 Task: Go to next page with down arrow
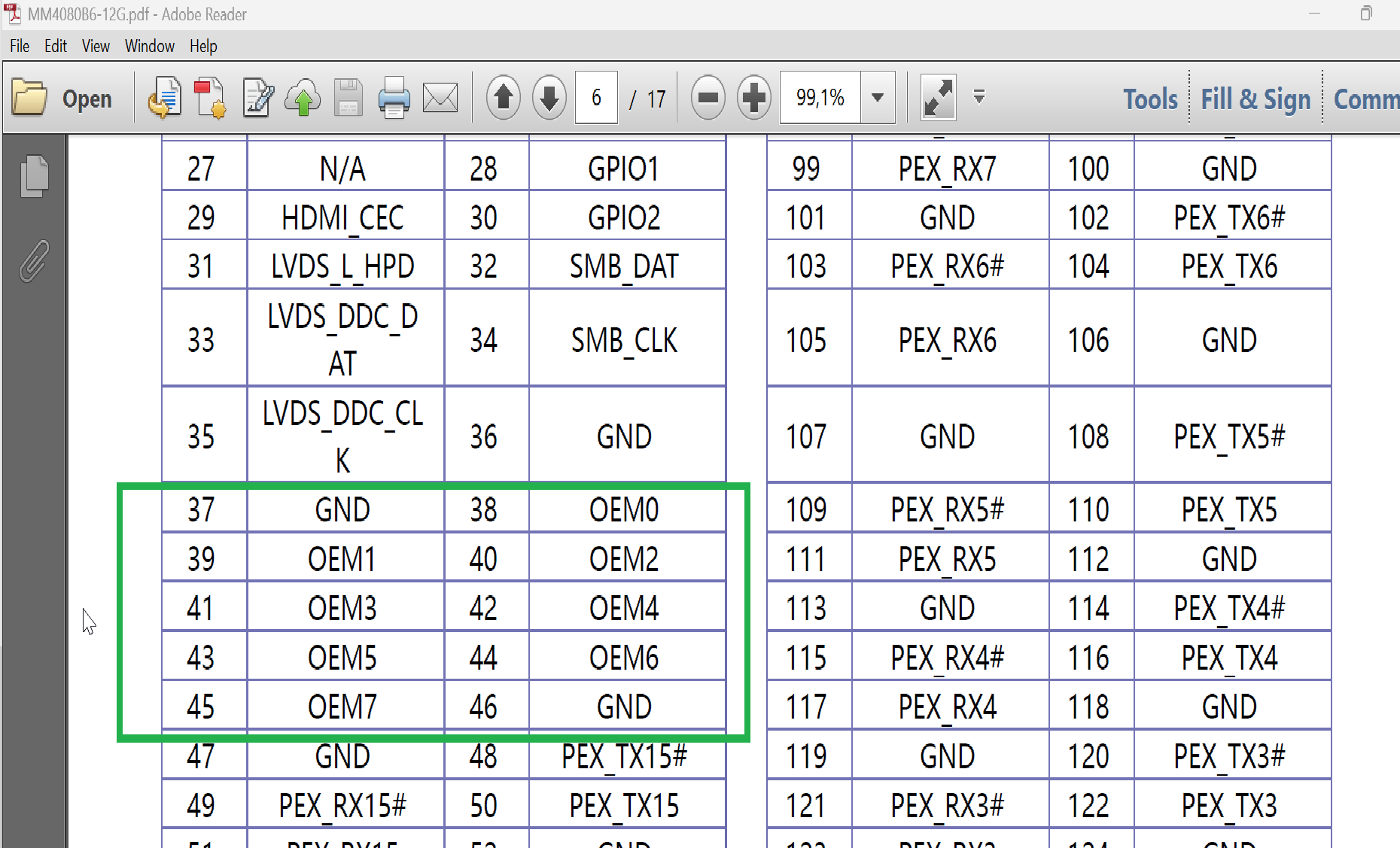549,98
